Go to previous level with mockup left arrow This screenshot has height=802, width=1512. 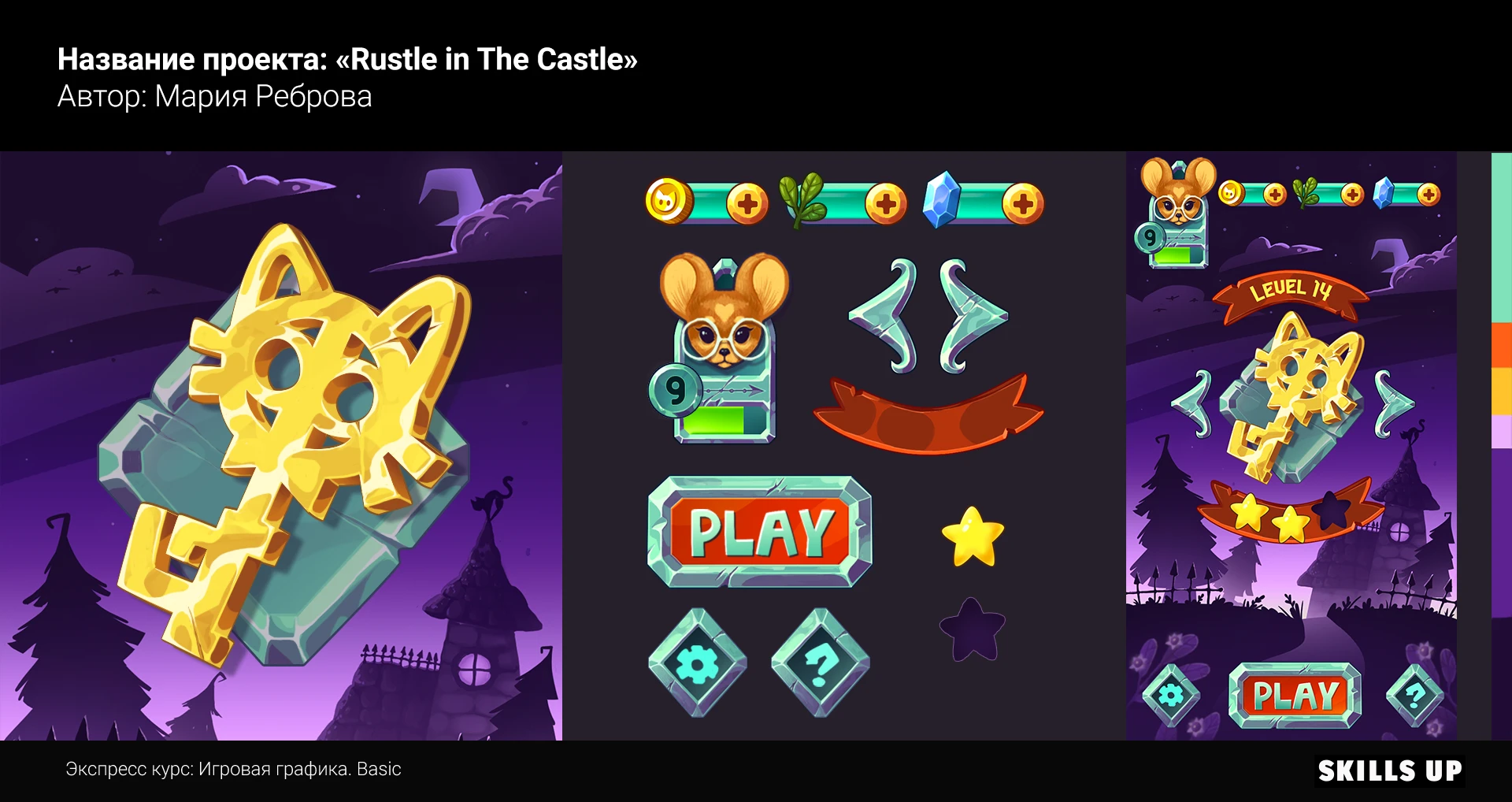click(x=1192, y=404)
